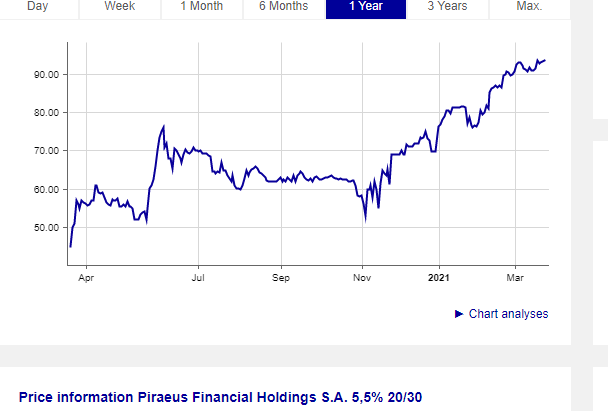The width and height of the screenshot is (608, 411).
Task: Select the Week time range tab
Action: pyautogui.click(x=120, y=7)
